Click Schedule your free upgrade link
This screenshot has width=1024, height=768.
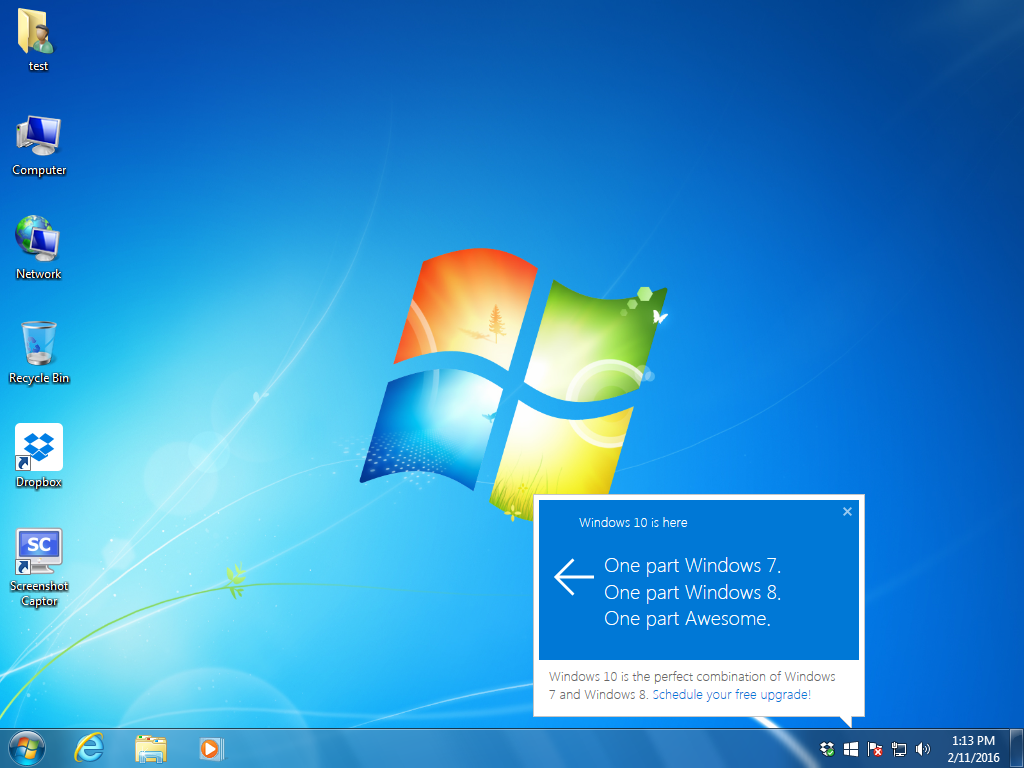pyautogui.click(x=731, y=694)
